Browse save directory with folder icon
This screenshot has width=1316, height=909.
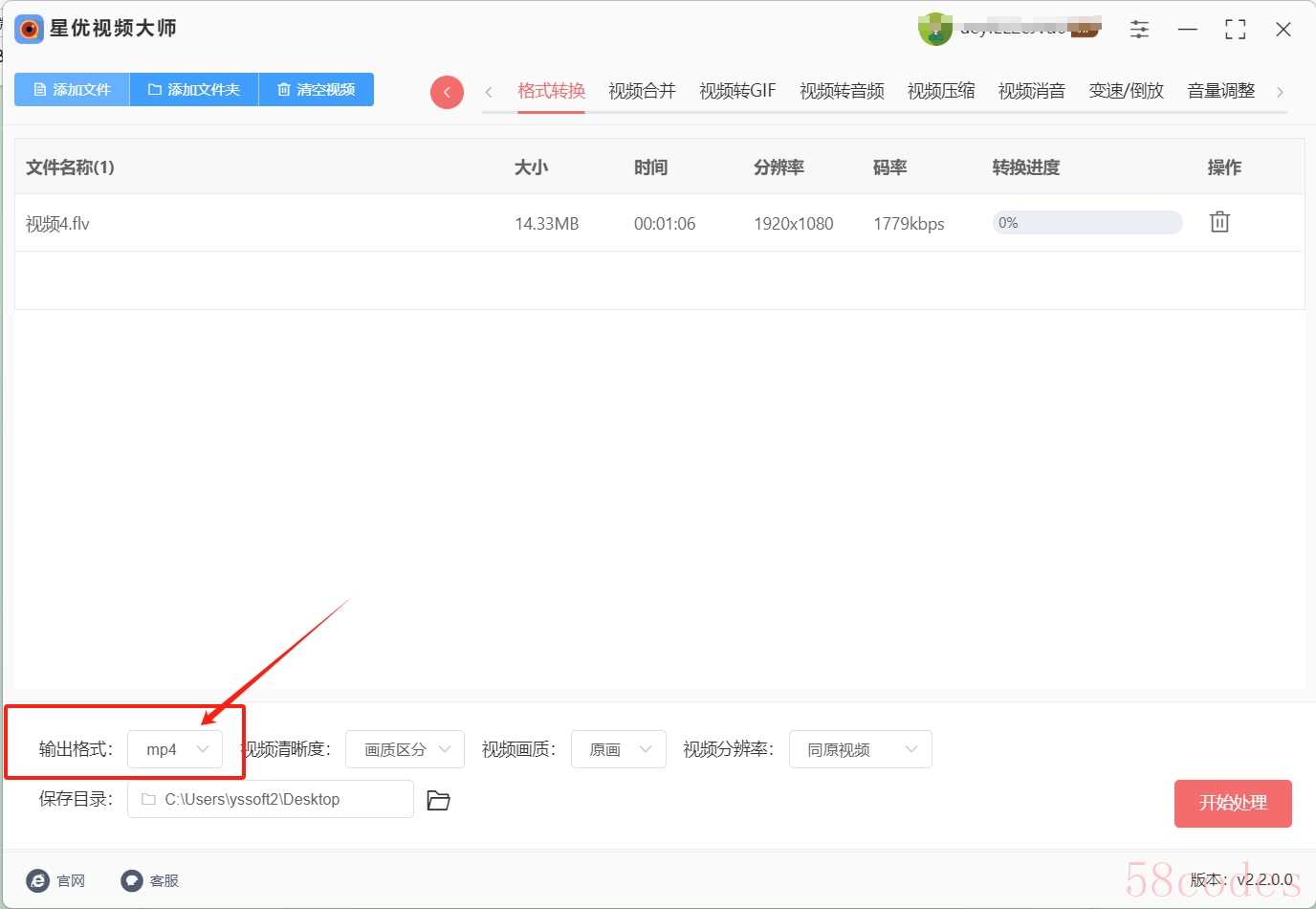coord(438,800)
